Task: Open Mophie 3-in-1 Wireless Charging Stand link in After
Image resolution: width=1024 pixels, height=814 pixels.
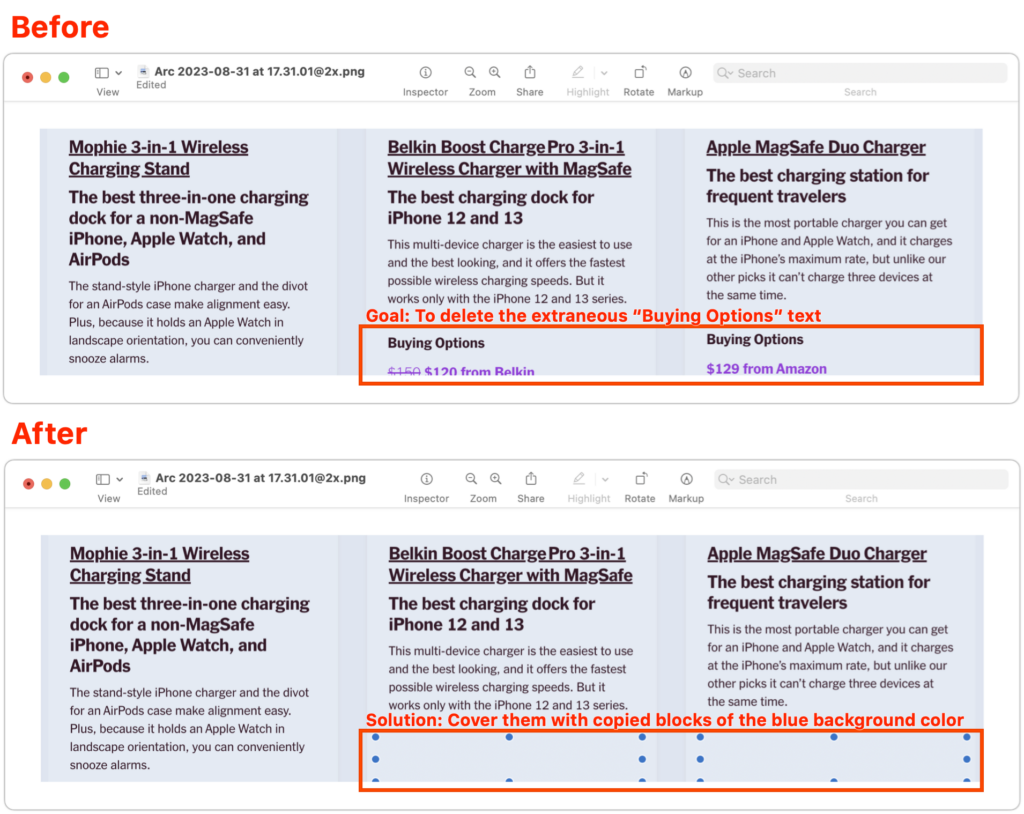Action: [x=160, y=564]
